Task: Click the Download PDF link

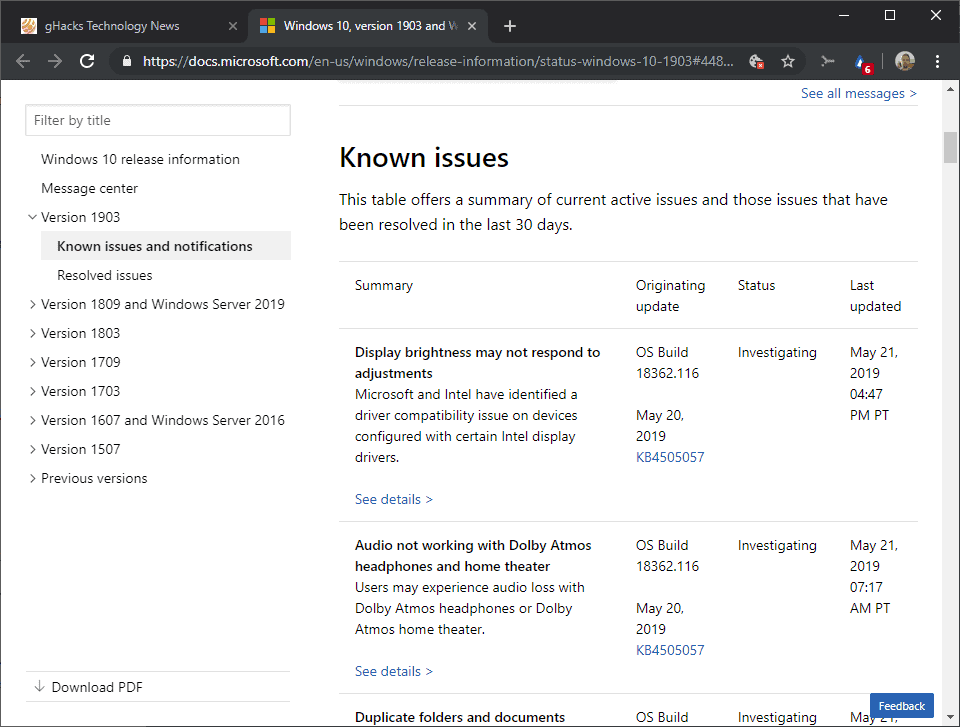Action: click(x=97, y=687)
